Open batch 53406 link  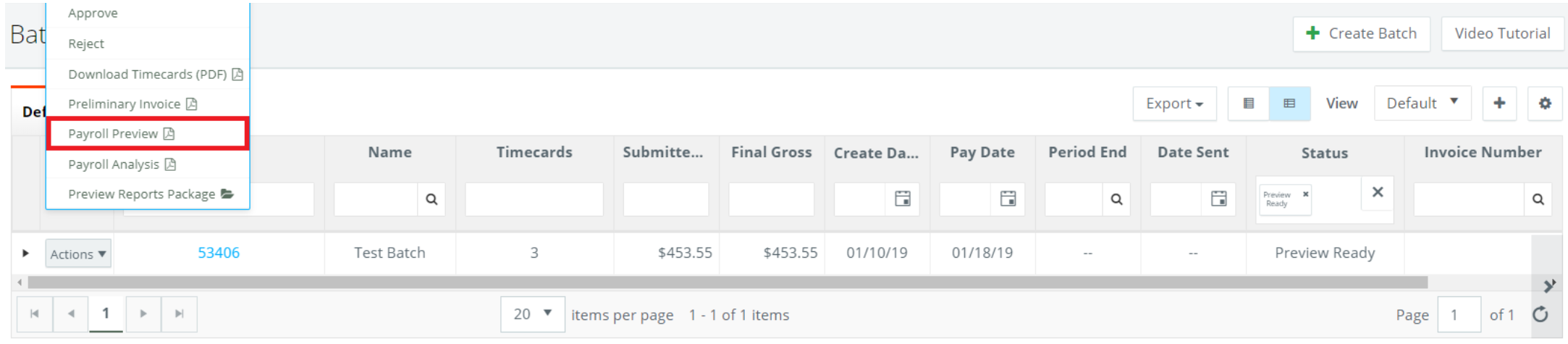tap(219, 253)
